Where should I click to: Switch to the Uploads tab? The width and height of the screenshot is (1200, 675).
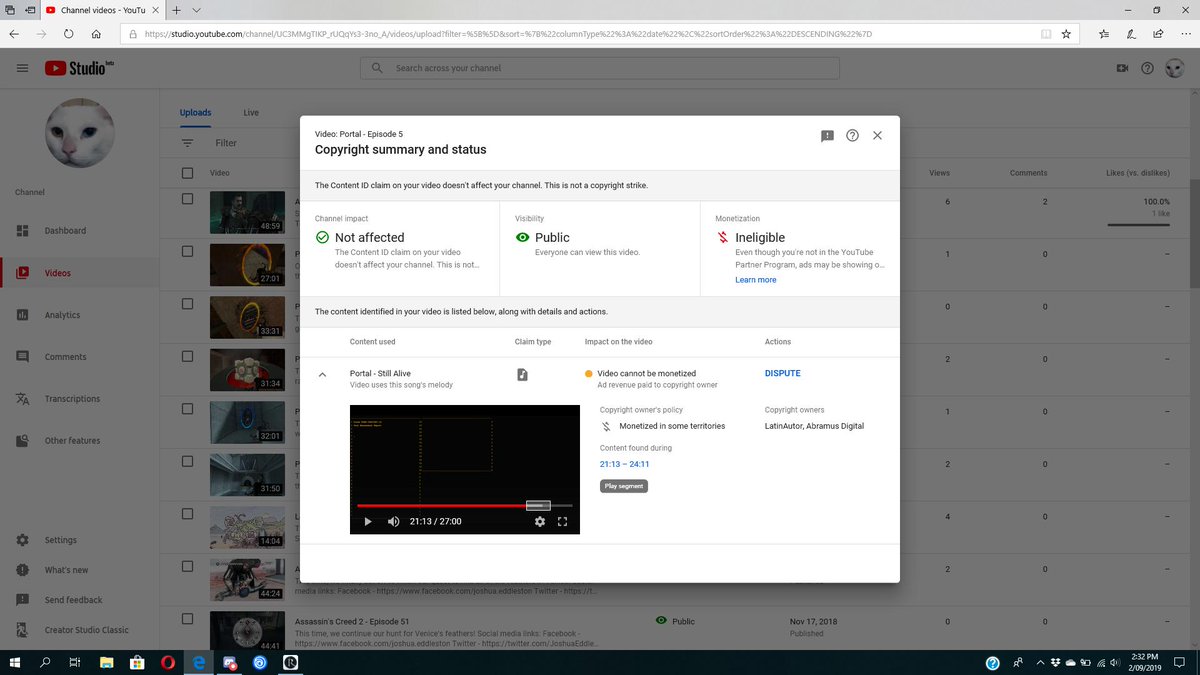click(x=196, y=113)
